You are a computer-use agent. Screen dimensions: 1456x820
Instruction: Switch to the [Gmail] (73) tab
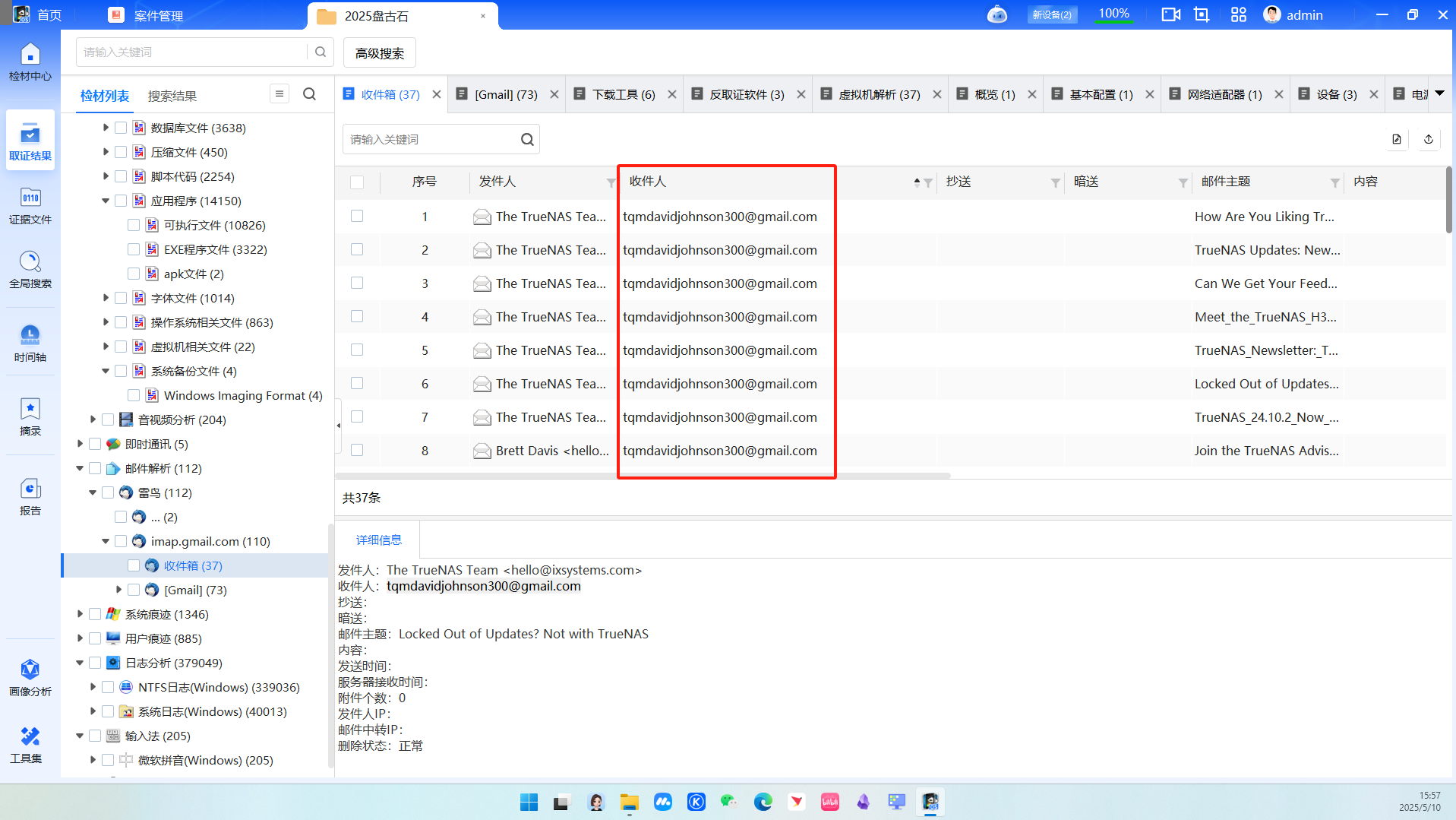coord(506,94)
